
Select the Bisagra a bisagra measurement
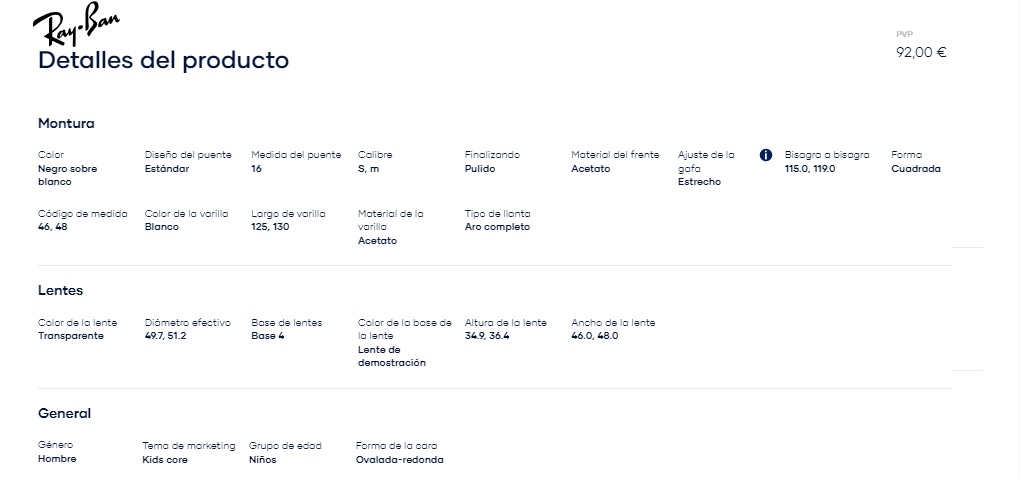click(x=810, y=169)
